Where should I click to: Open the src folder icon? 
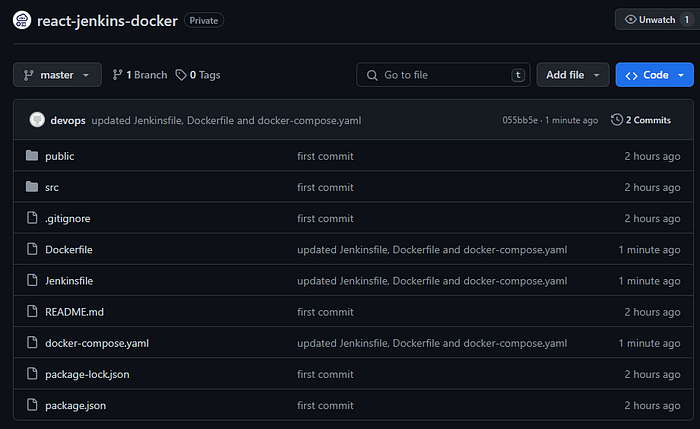pyautogui.click(x=32, y=187)
